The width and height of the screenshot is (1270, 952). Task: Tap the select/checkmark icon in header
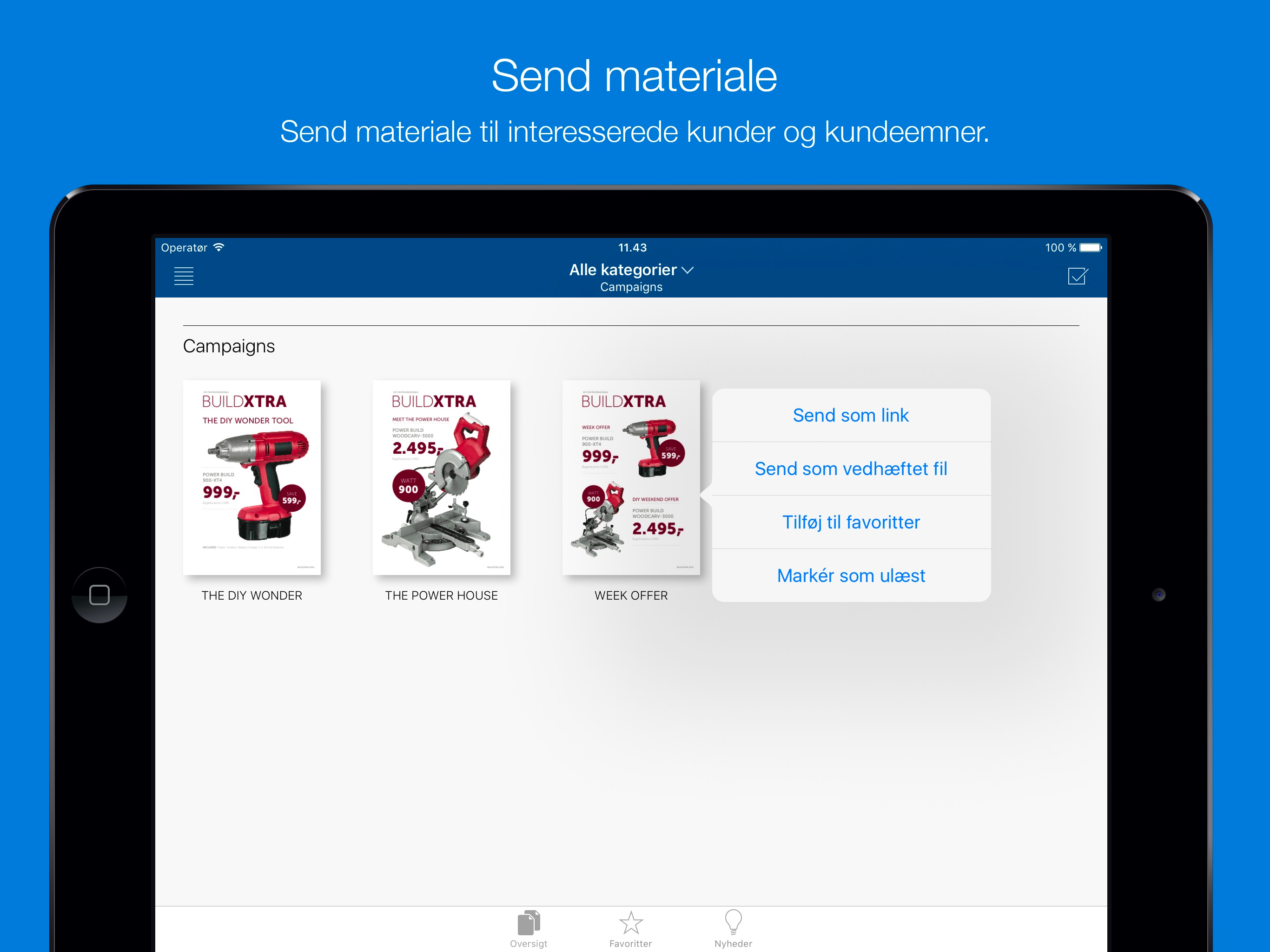coord(1078,276)
